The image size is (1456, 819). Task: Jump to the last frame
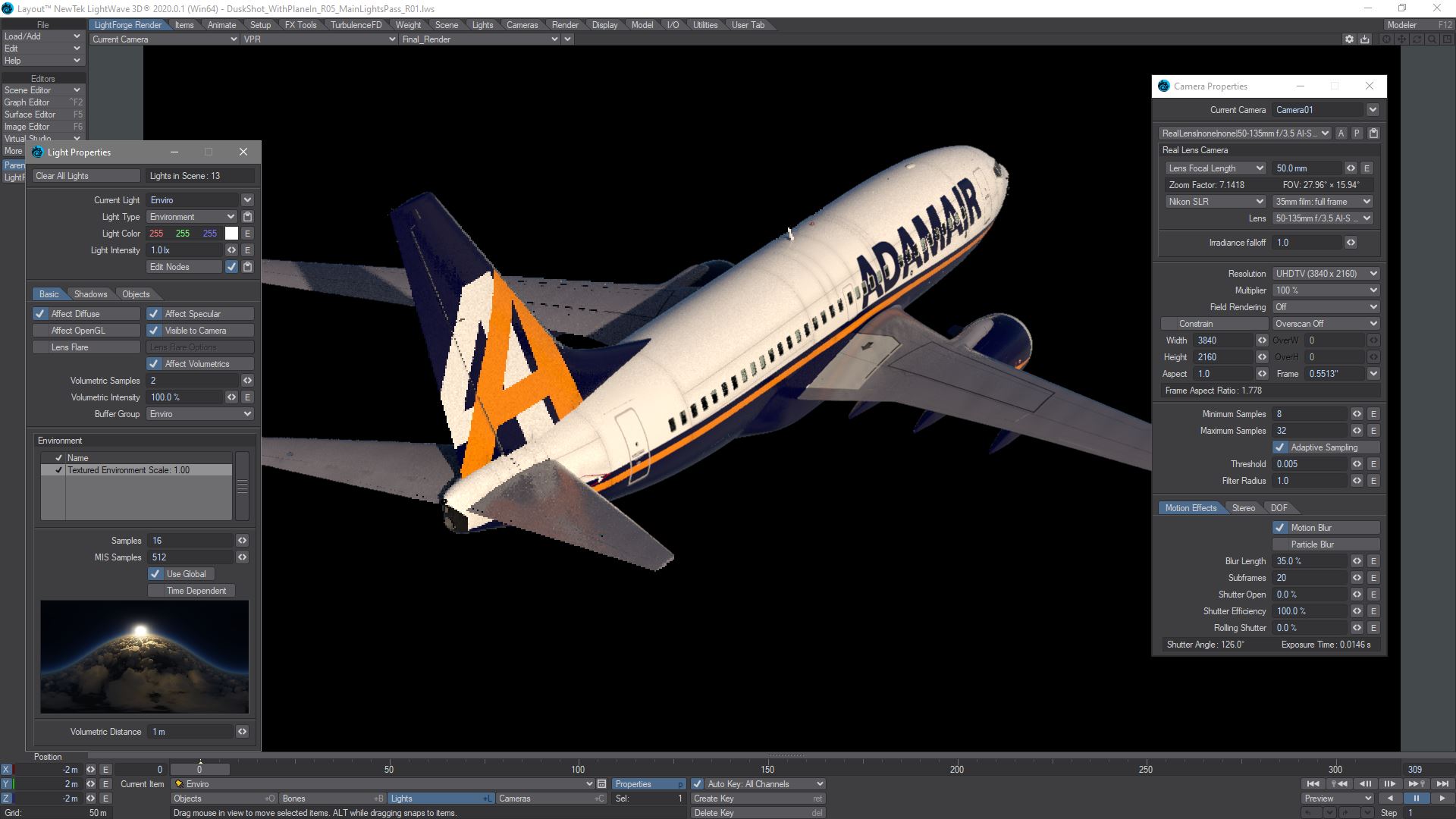(1442, 784)
